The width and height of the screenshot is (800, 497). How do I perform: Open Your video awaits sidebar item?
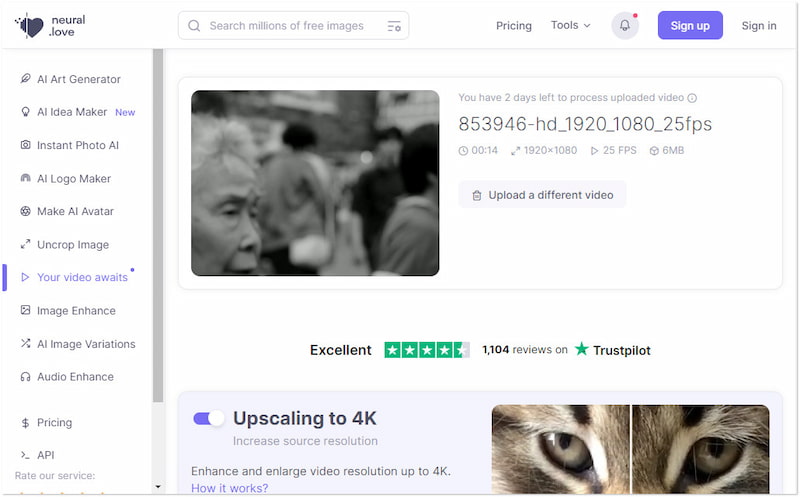tap(81, 277)
